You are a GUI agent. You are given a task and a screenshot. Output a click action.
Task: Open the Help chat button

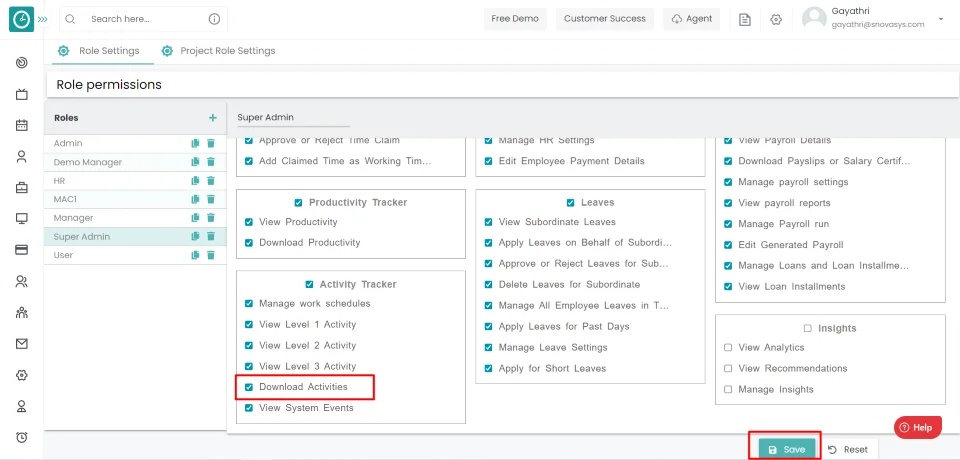pyautogui.click(x=917, y=428)
